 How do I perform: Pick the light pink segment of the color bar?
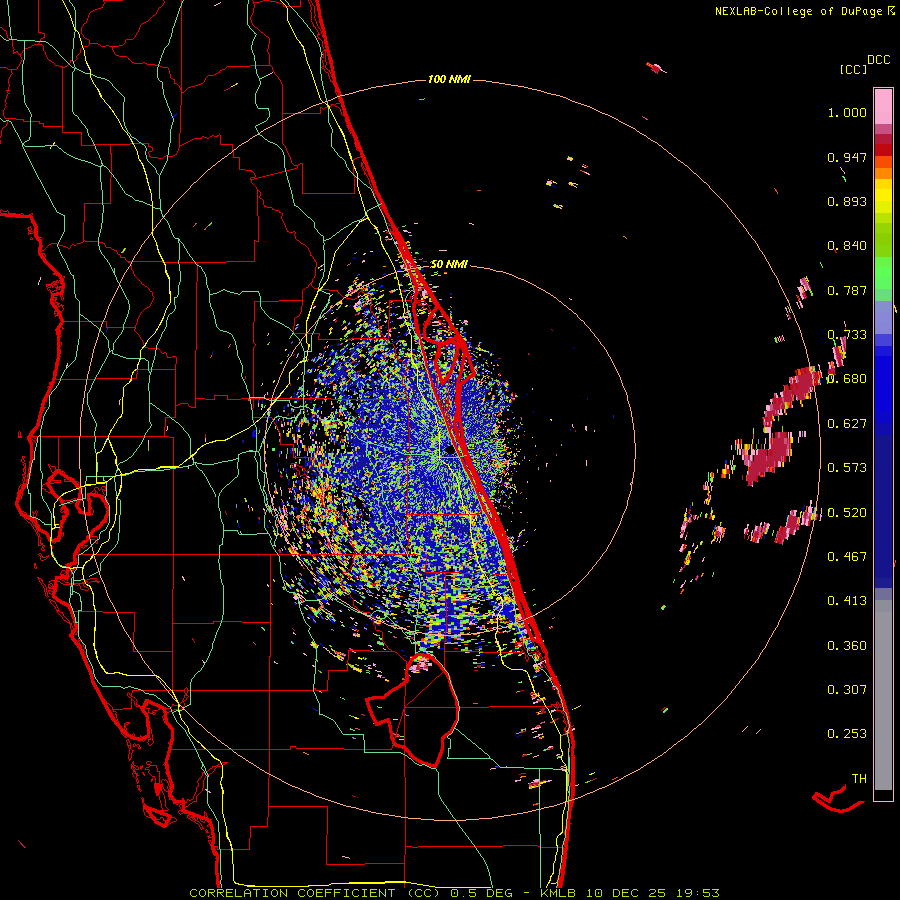[x=883, y=107]
